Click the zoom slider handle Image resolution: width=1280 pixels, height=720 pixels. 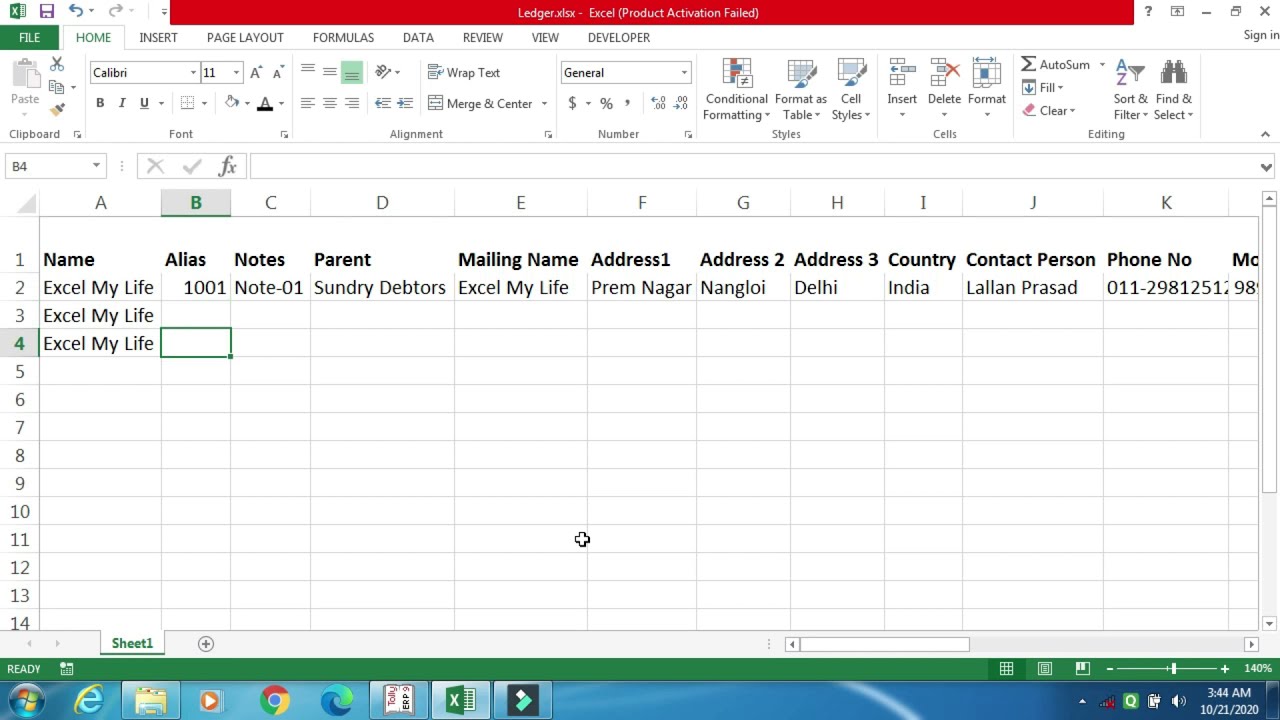click(1173, 668)
